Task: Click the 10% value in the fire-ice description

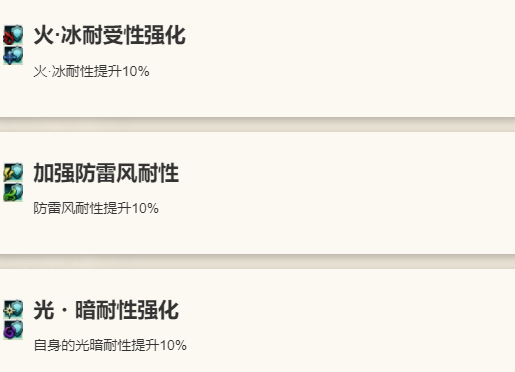Action: (x=136, y=71)
